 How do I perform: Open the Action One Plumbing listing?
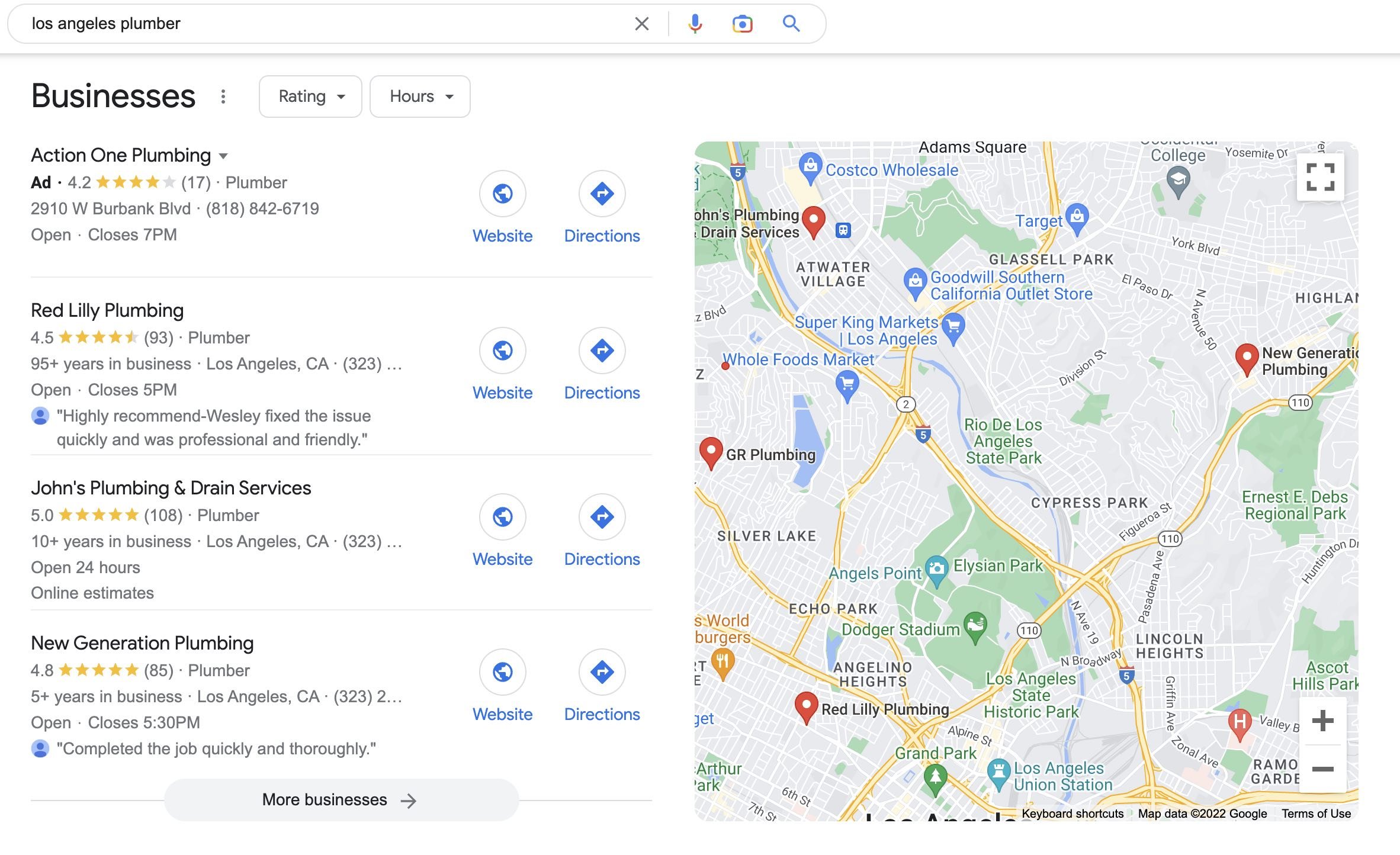(121, 155)
